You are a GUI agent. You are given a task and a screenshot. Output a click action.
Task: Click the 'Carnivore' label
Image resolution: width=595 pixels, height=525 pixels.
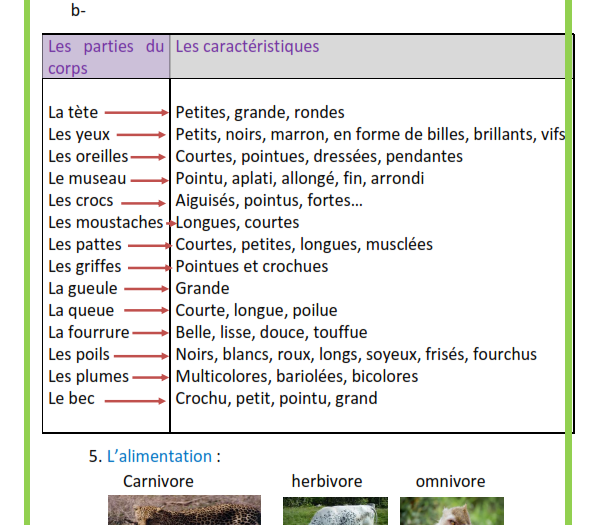tap(158, 481)
